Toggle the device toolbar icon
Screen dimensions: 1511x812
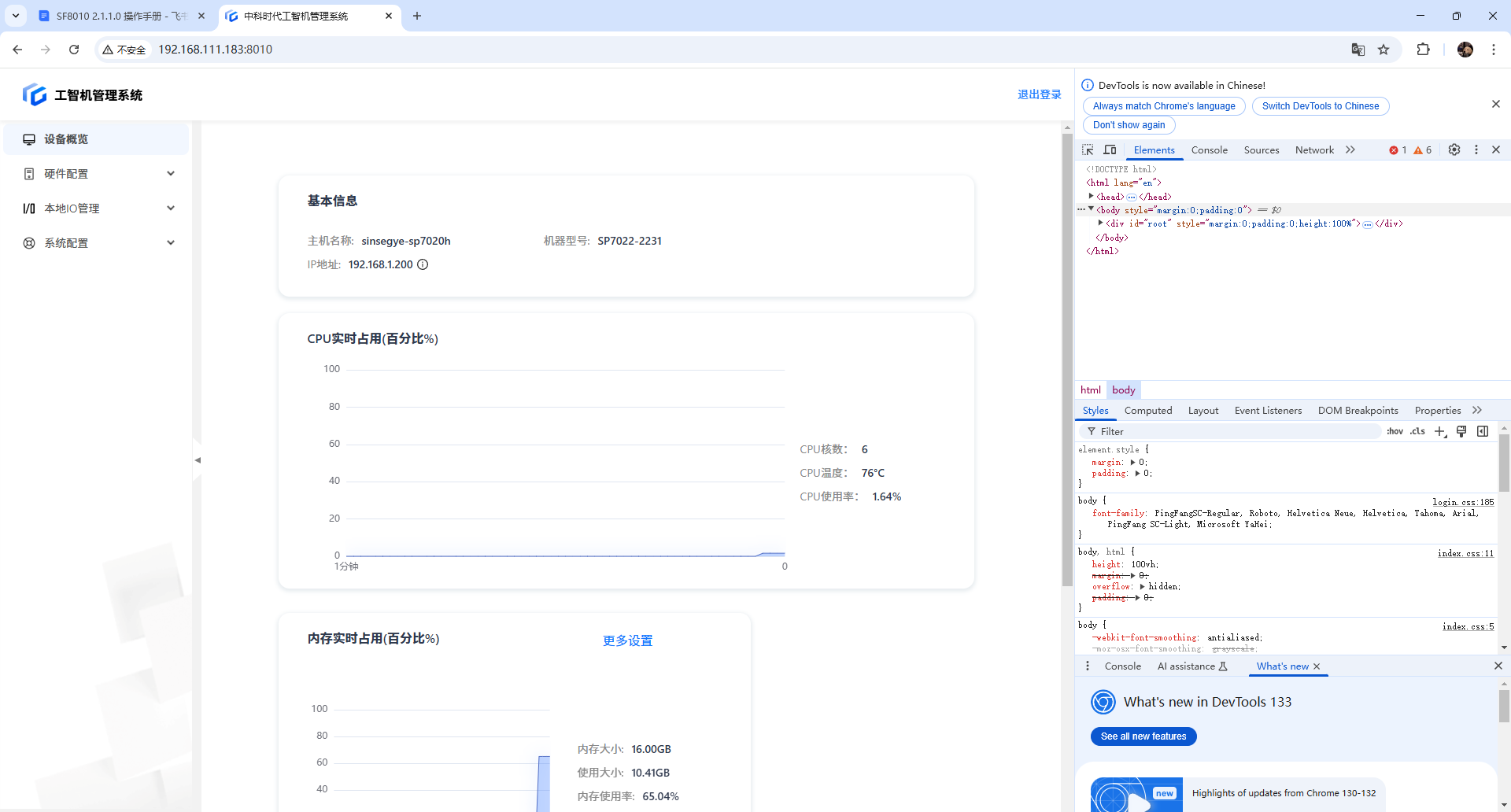click(1110, 150)
